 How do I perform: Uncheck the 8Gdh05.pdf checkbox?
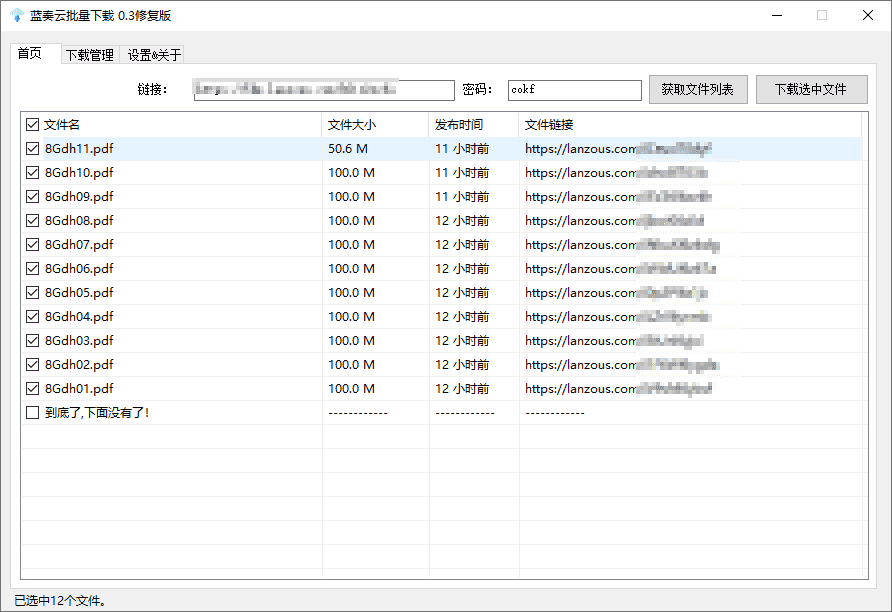pos(33,293)
